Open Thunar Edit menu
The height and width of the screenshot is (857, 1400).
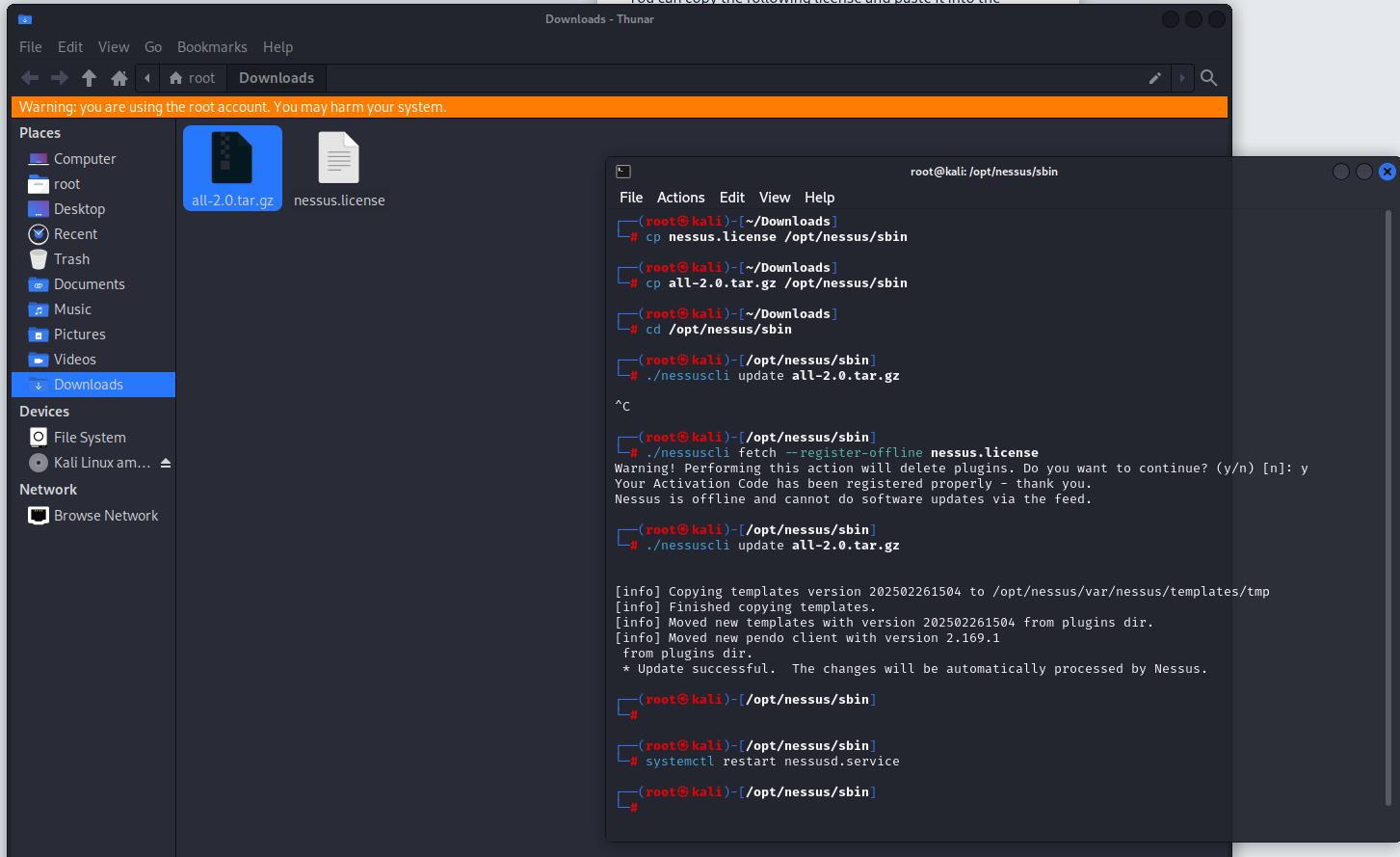click(70, 47)
